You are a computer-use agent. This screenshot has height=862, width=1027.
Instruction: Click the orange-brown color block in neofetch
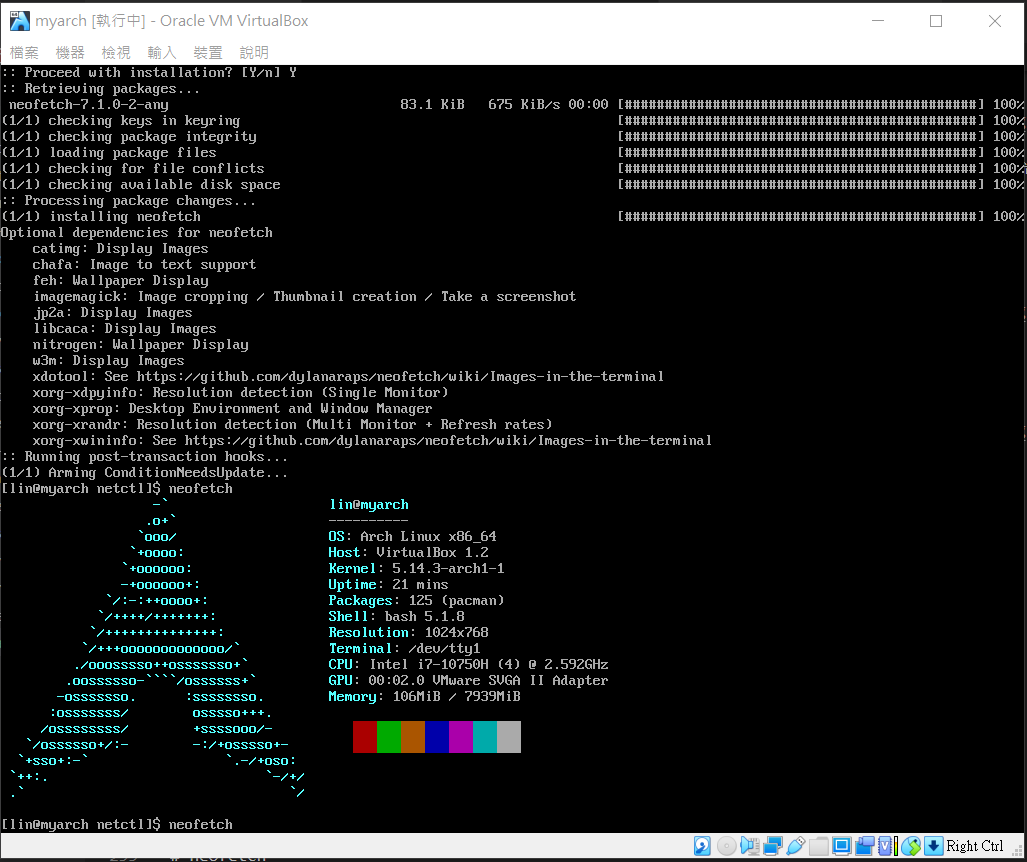413,737
